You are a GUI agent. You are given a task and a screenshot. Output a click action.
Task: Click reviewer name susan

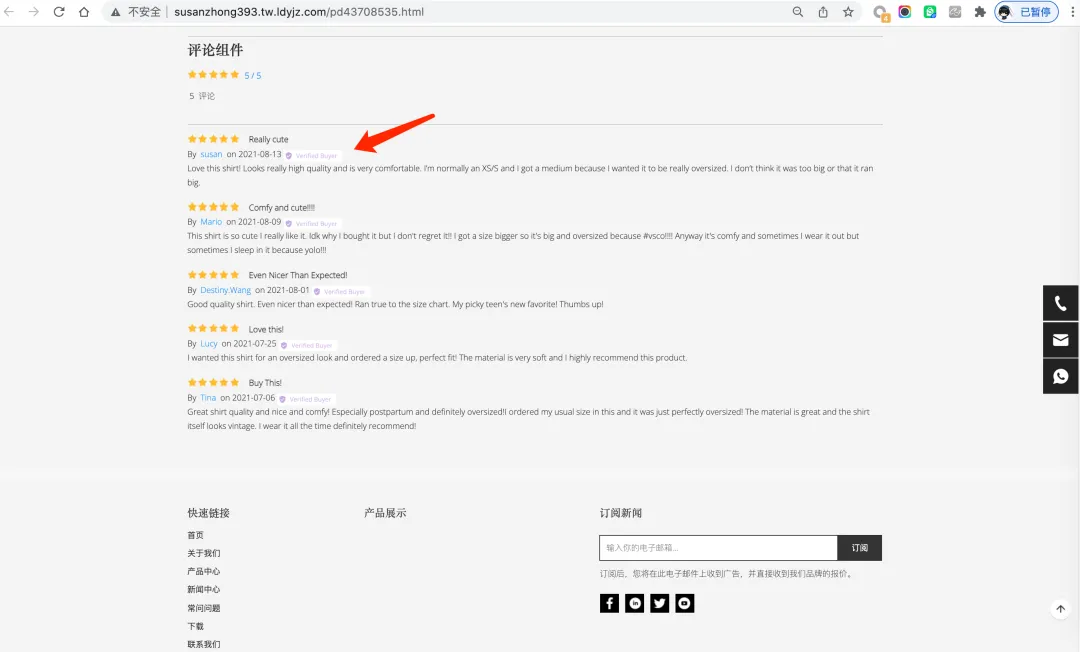pos(211,154)
